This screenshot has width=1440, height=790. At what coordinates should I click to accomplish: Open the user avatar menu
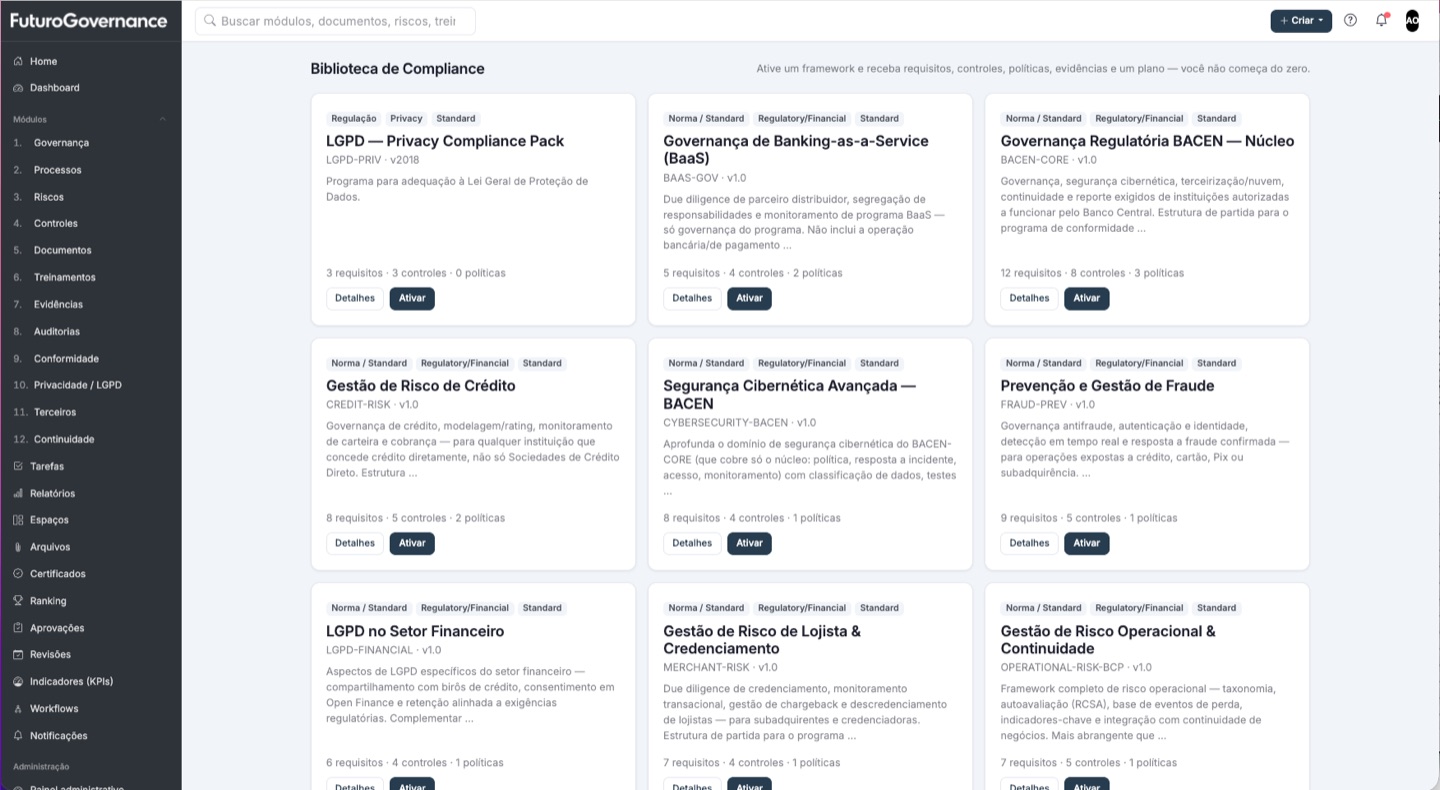1412,20
